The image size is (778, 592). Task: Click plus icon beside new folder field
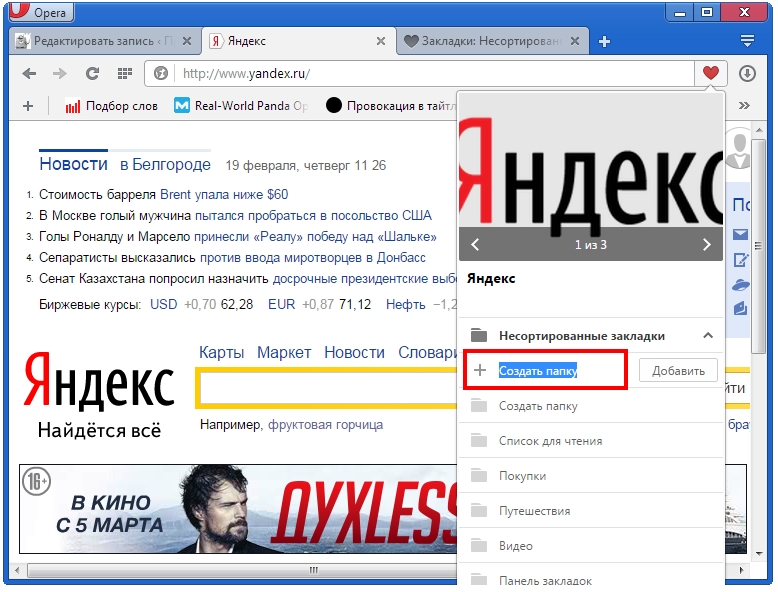pyautogui.click(x=480, y=370)
